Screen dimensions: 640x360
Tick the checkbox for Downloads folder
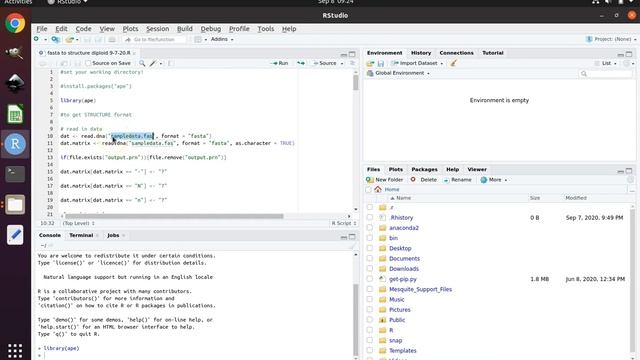pos(370,269)
